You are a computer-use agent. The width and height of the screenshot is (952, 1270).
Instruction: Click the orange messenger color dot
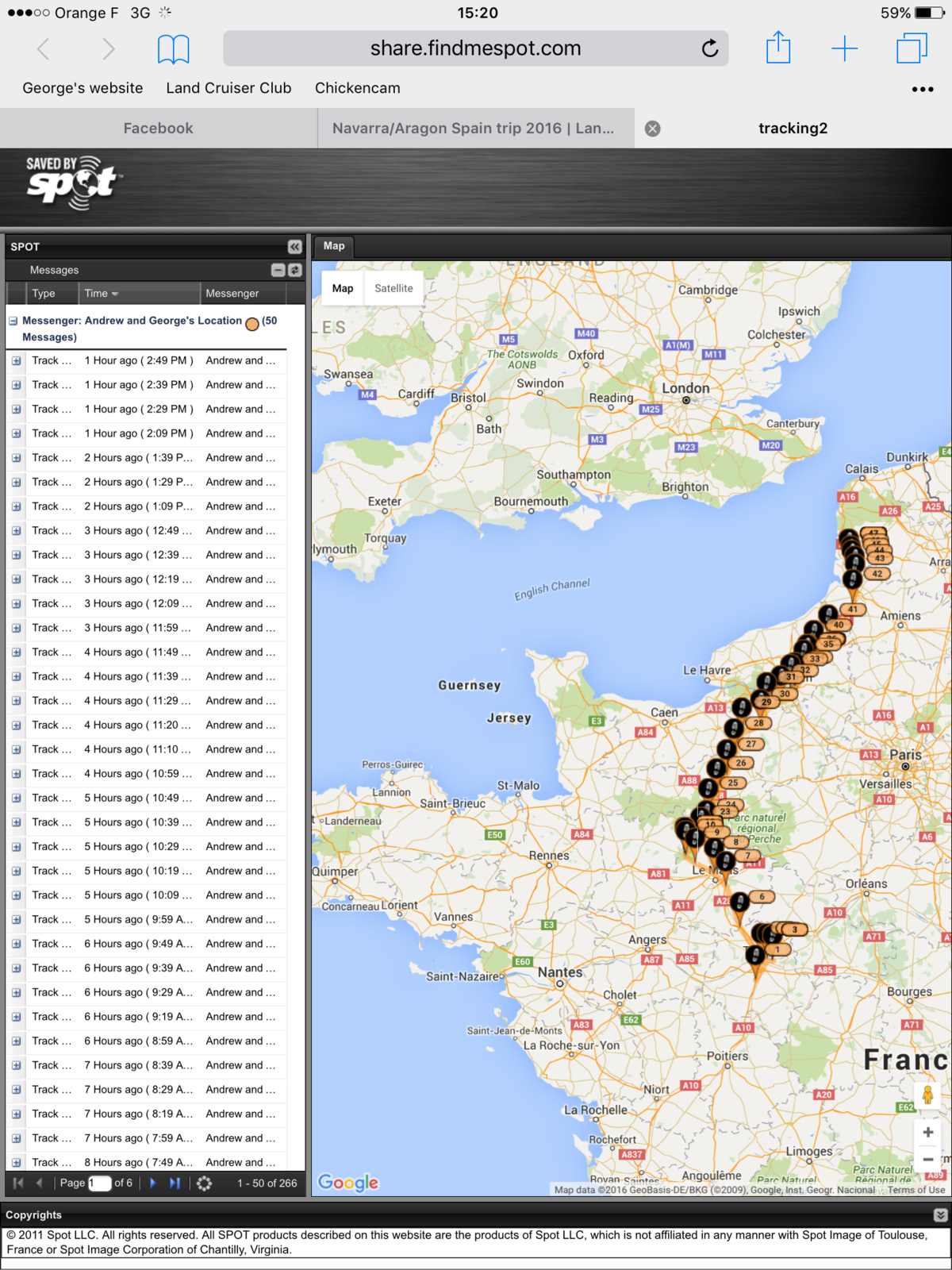click(252, 323)
